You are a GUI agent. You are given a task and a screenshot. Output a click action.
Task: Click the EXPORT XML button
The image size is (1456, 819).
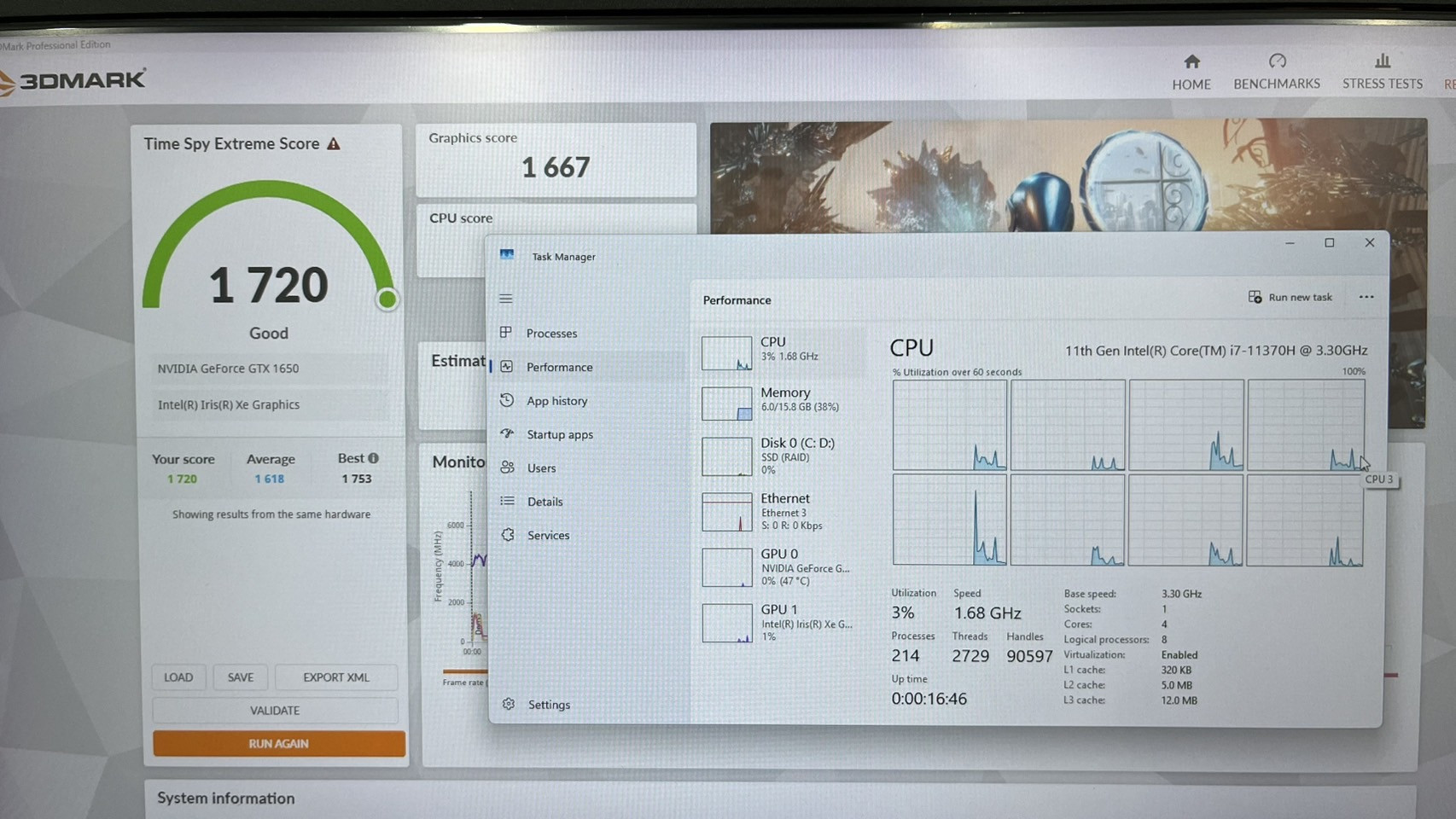pyautogui.click(x=335, y=677)
